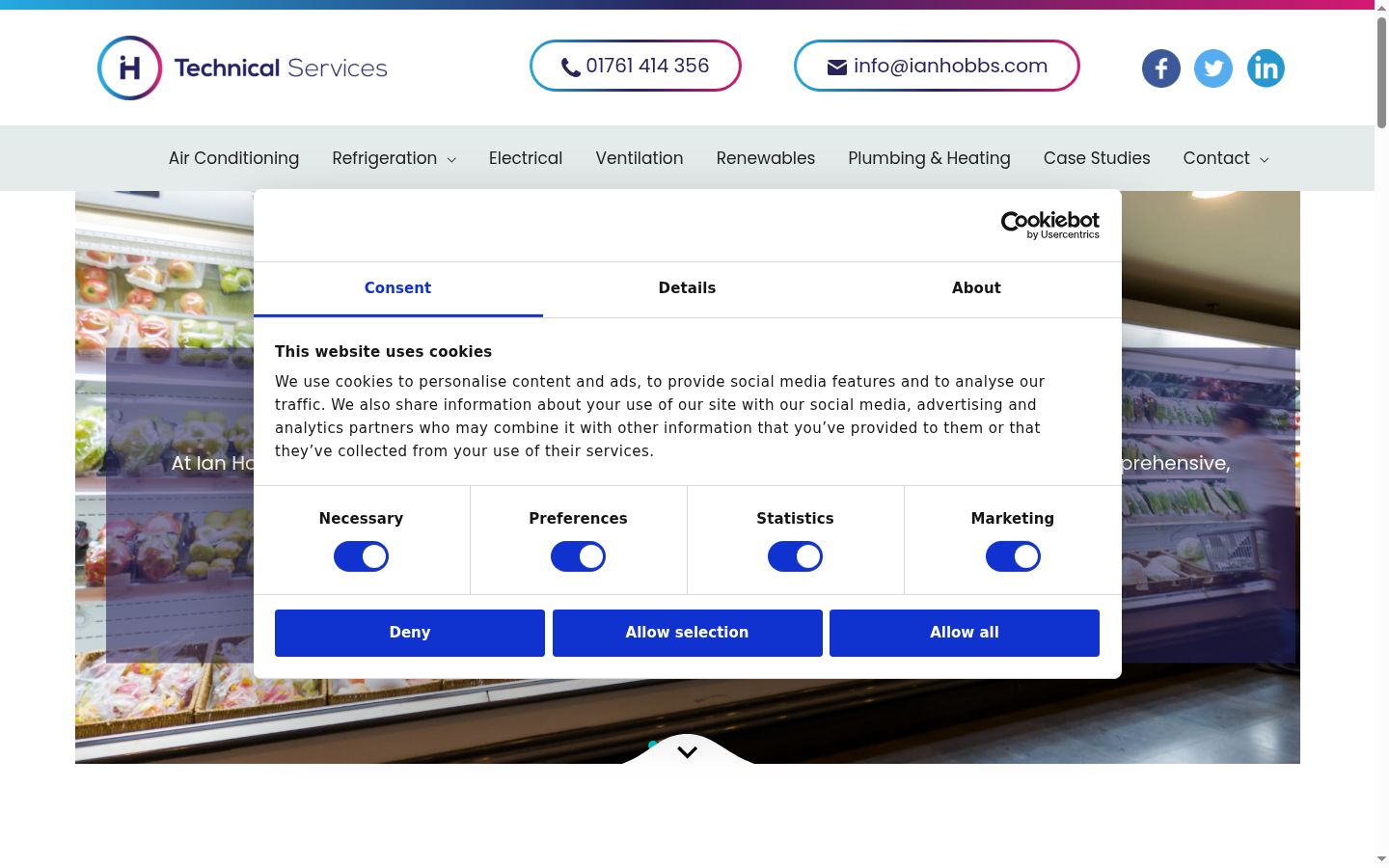Click the scrollbar down arrow
The width and height of the screenshot is (1389, 868).
[x=1381, y=858]
